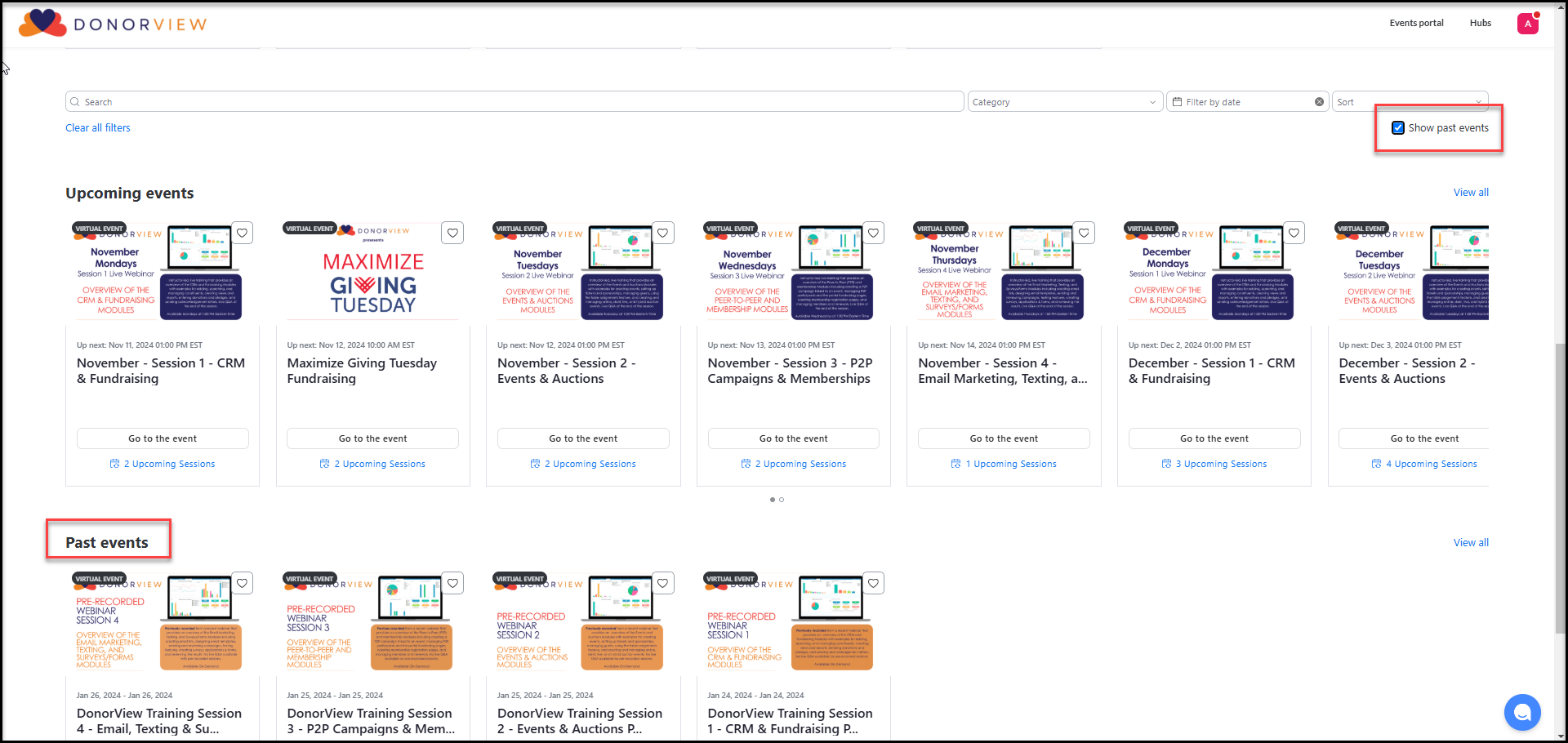Favorite November Session 4 Email Marketing

click(x=1084, y=234)
